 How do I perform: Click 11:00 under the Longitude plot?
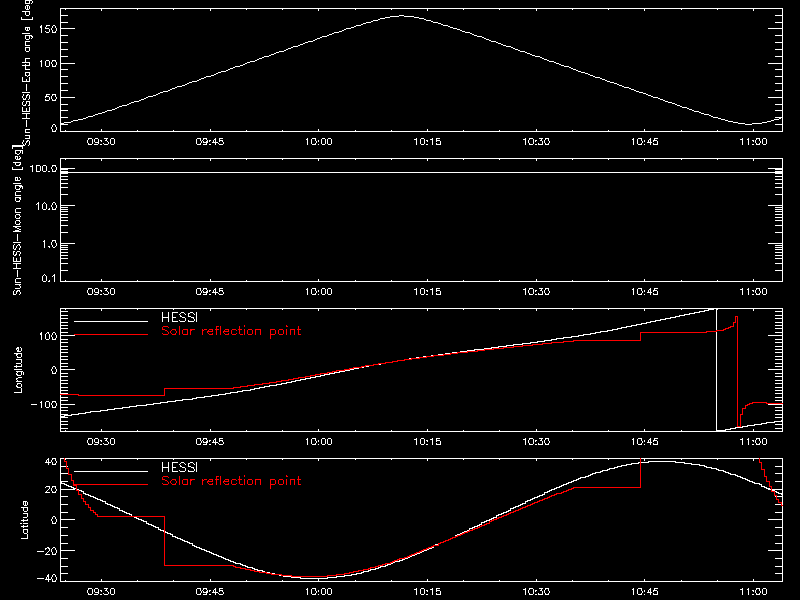(754, 442)
